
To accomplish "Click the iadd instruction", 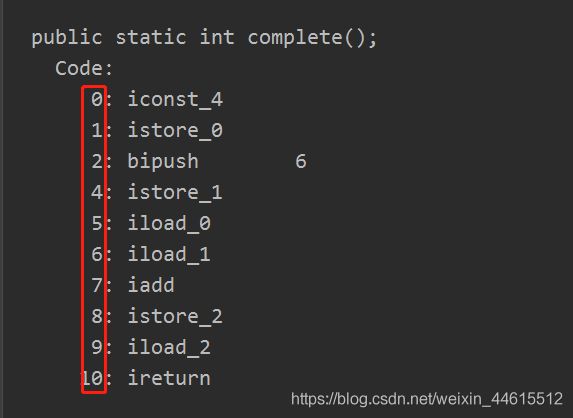I will tap(151, 285).
